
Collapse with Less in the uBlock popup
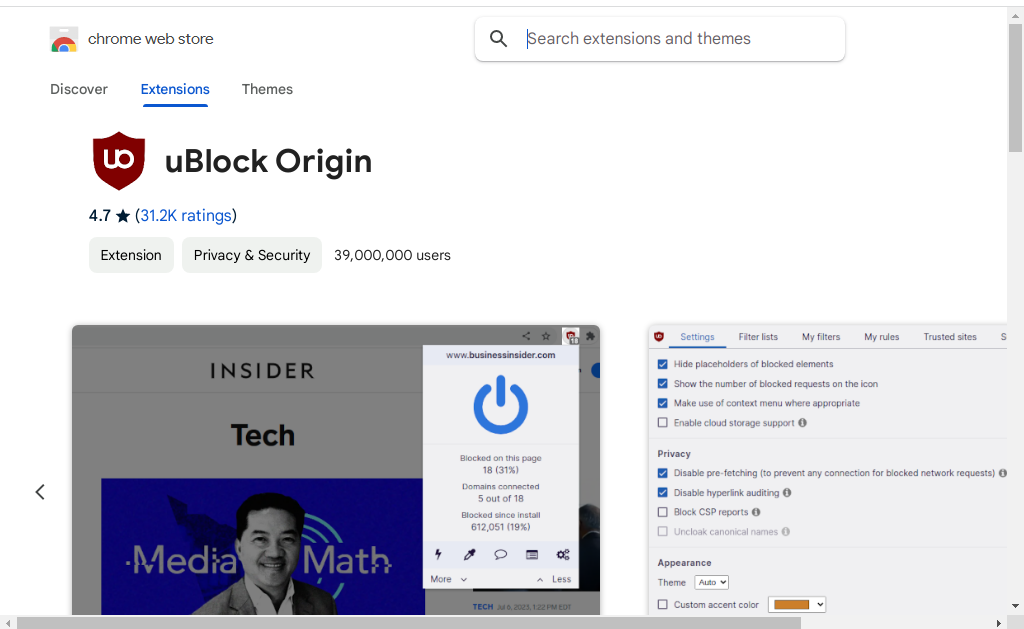click(x=554, y=579)
